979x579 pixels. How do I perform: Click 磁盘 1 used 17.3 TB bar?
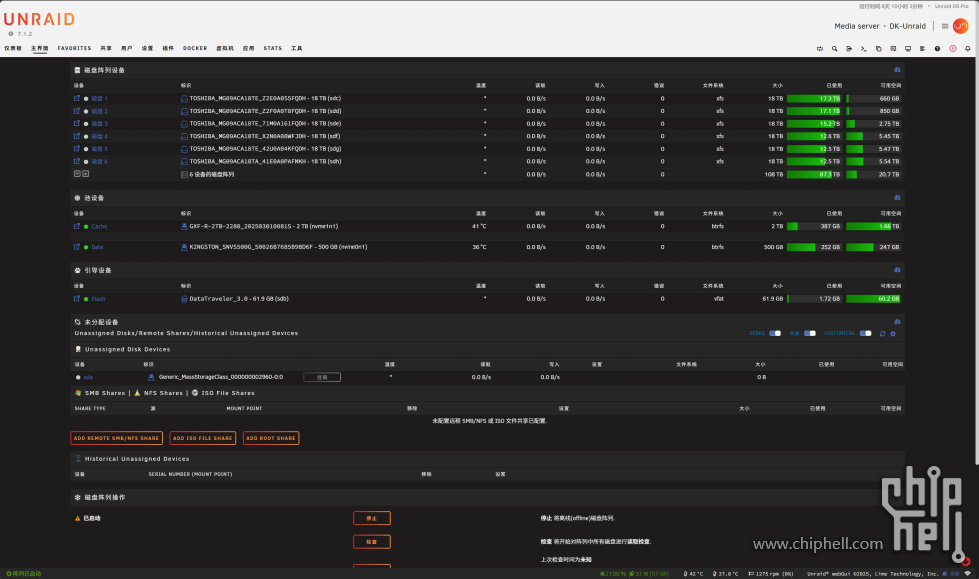point(814,99)
